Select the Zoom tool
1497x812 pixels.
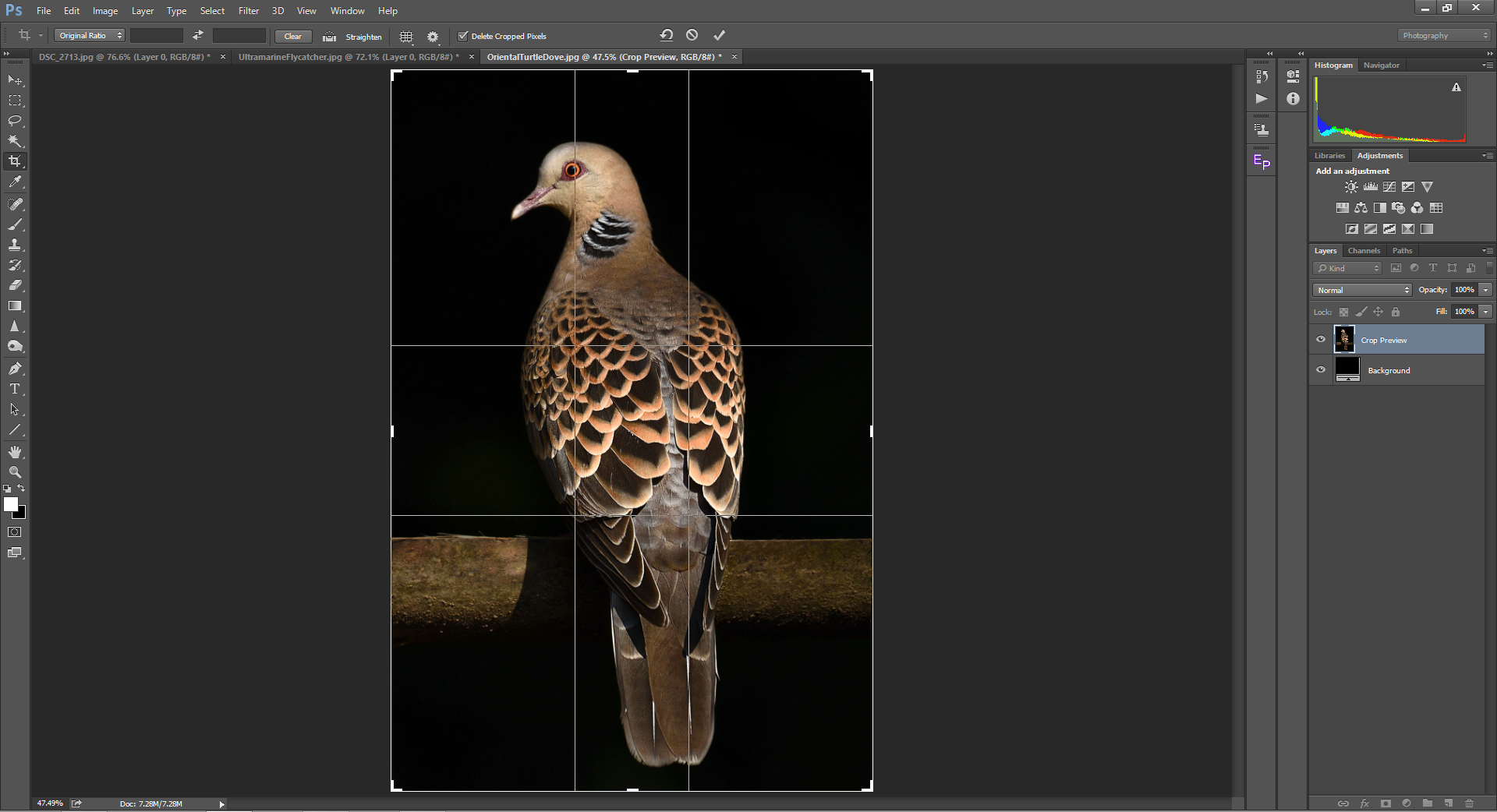point(15,472)
